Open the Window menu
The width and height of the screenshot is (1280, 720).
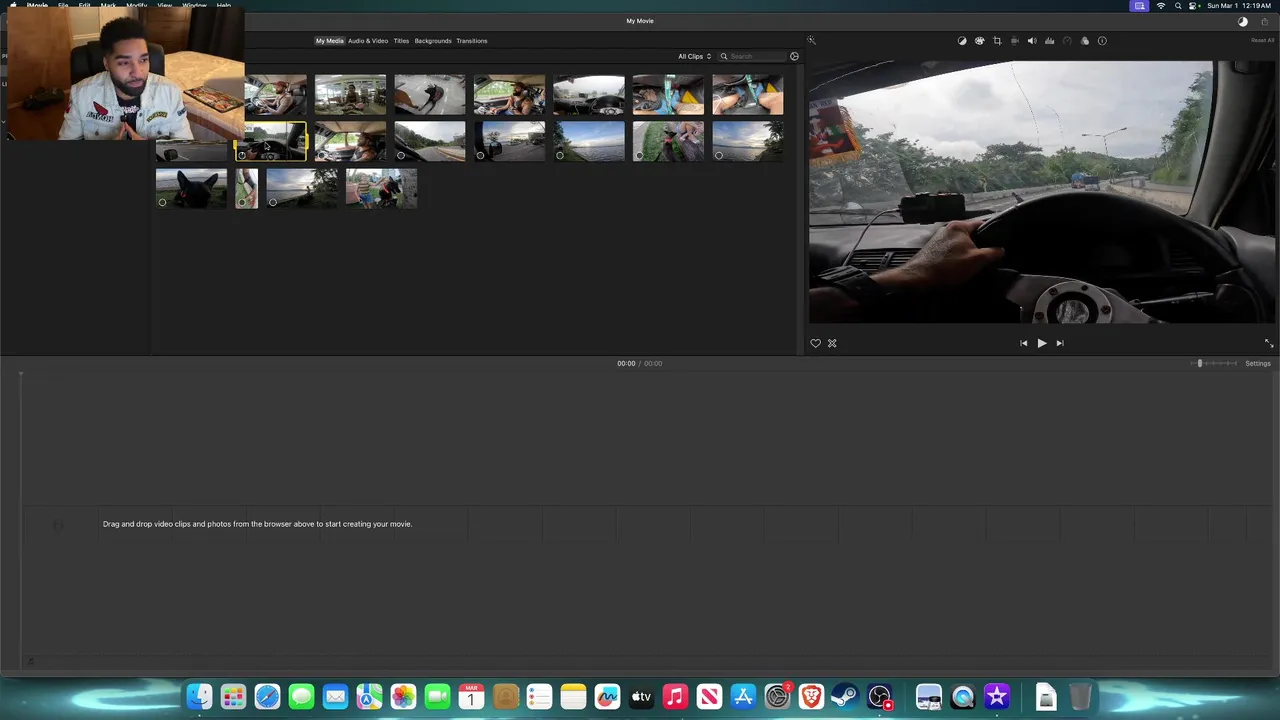(194, 5)
